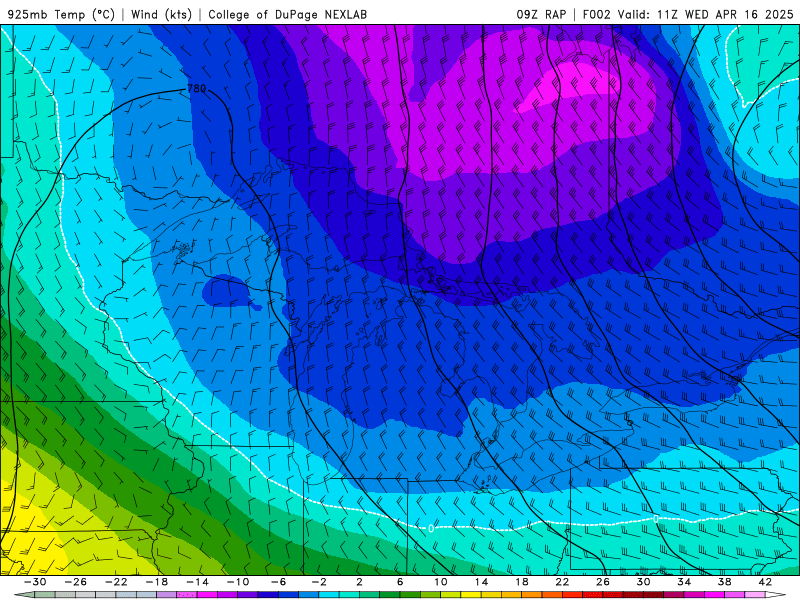Image resolution: width=800 pixels, height=600 pixels.
Task: Click the "10" colorbar scale label
Action: pos(441,582)
